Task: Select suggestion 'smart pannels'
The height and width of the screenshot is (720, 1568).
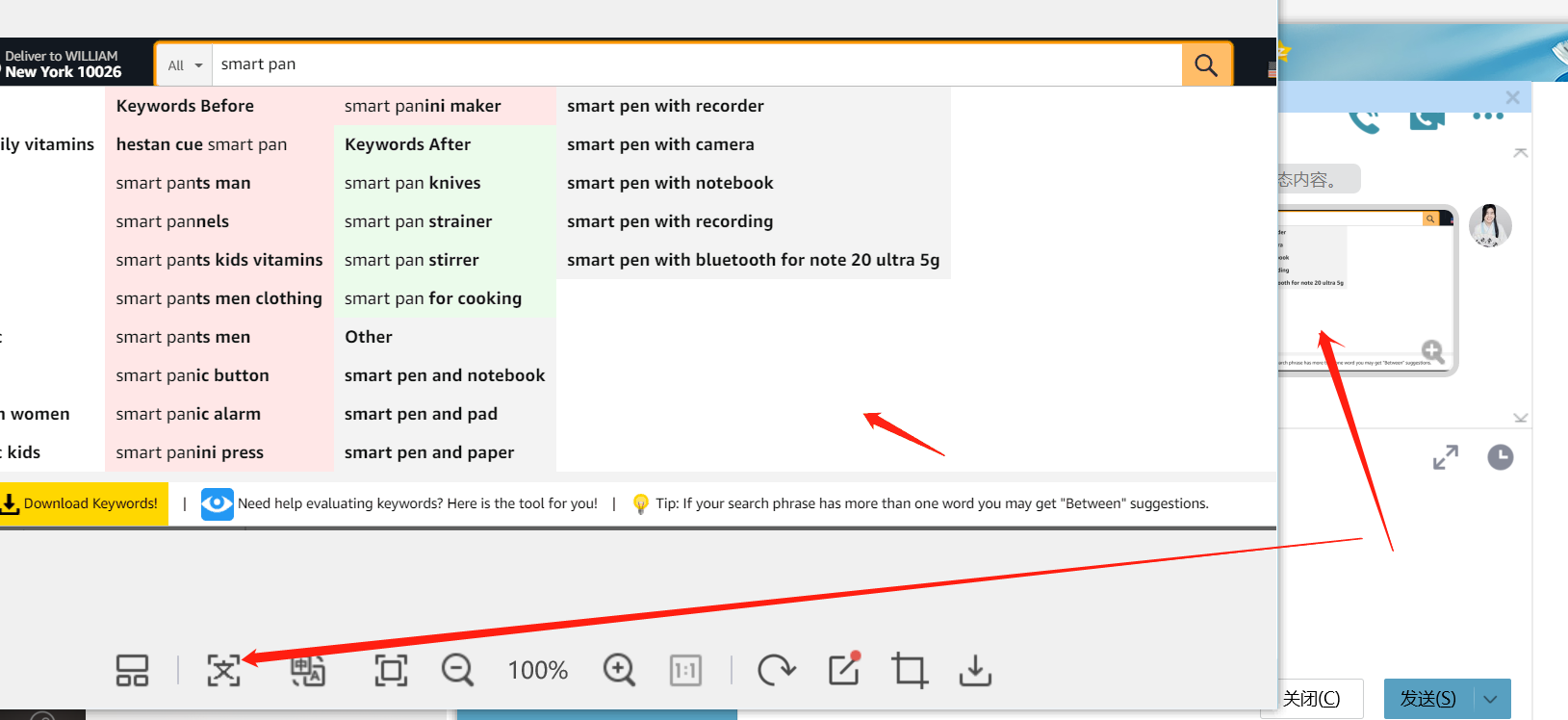Action: [x=172, y=221]
